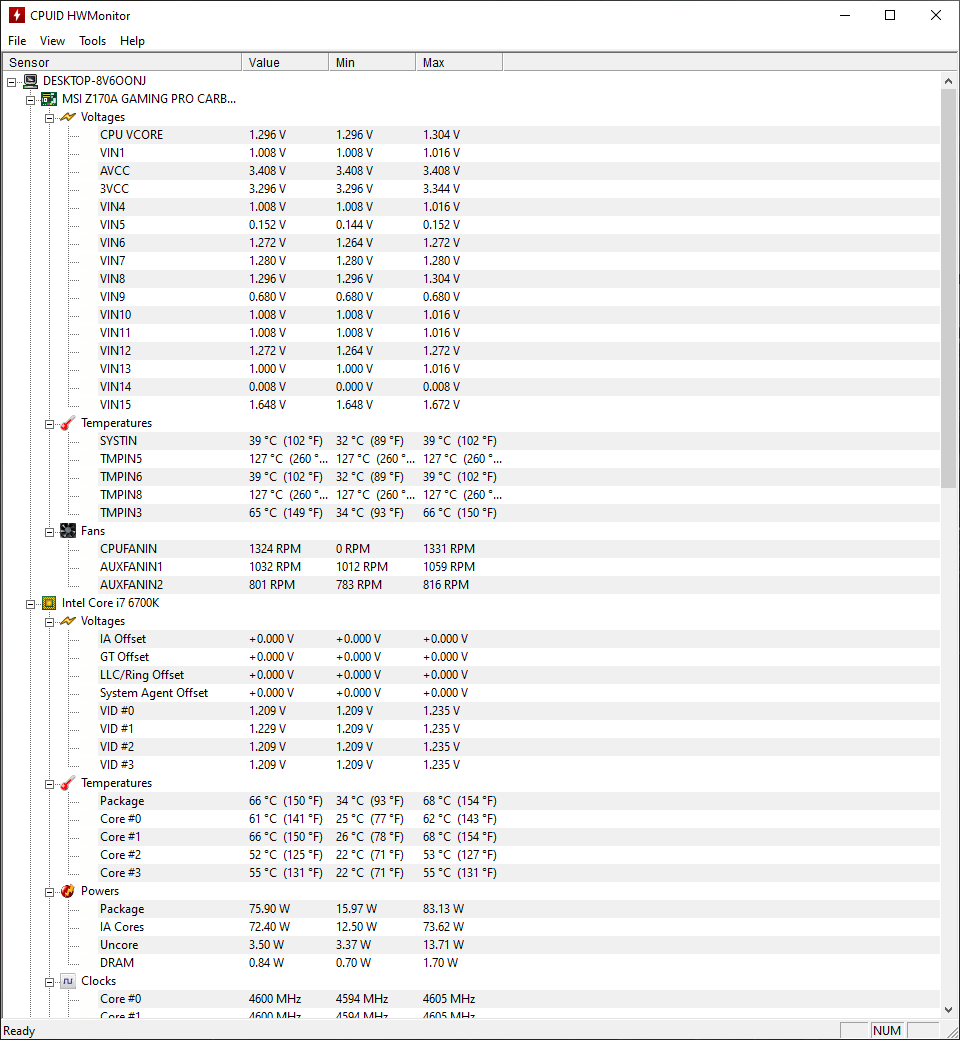Click the DESKTOP-8V6OONJ computer icon
The width and height of the screenshot is (960, 1040).
(x=31, y=81)
